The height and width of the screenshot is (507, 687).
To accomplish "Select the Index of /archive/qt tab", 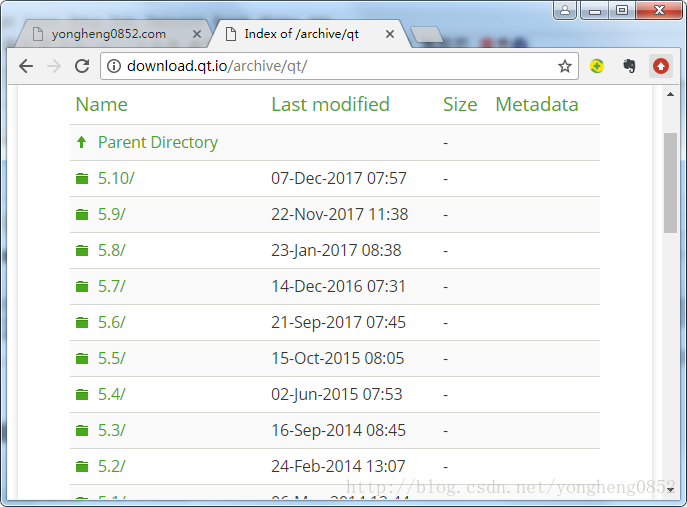I will [x=301, y=34].
